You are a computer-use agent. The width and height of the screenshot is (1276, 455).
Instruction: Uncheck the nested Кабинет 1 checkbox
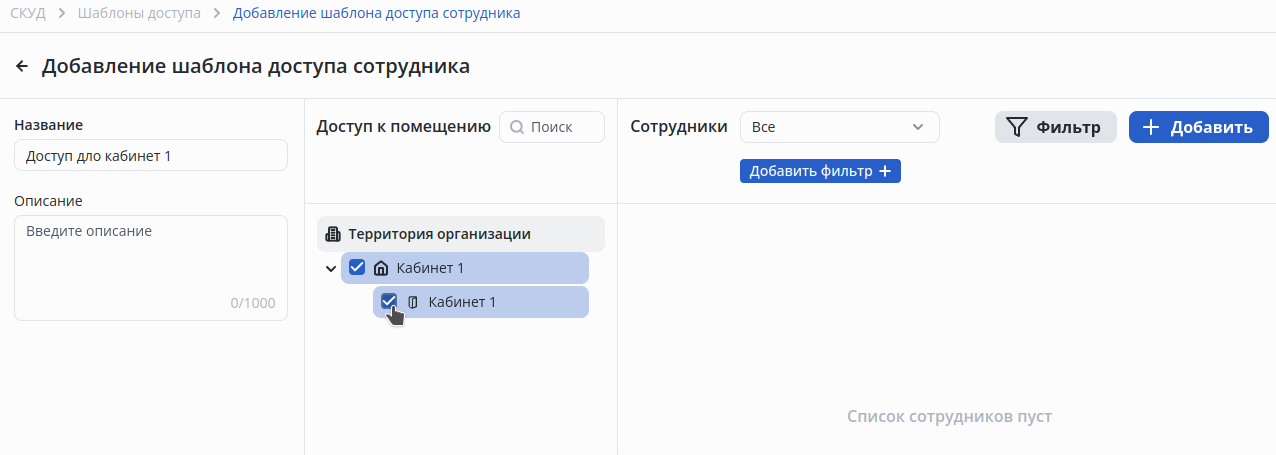coord(389,301)
